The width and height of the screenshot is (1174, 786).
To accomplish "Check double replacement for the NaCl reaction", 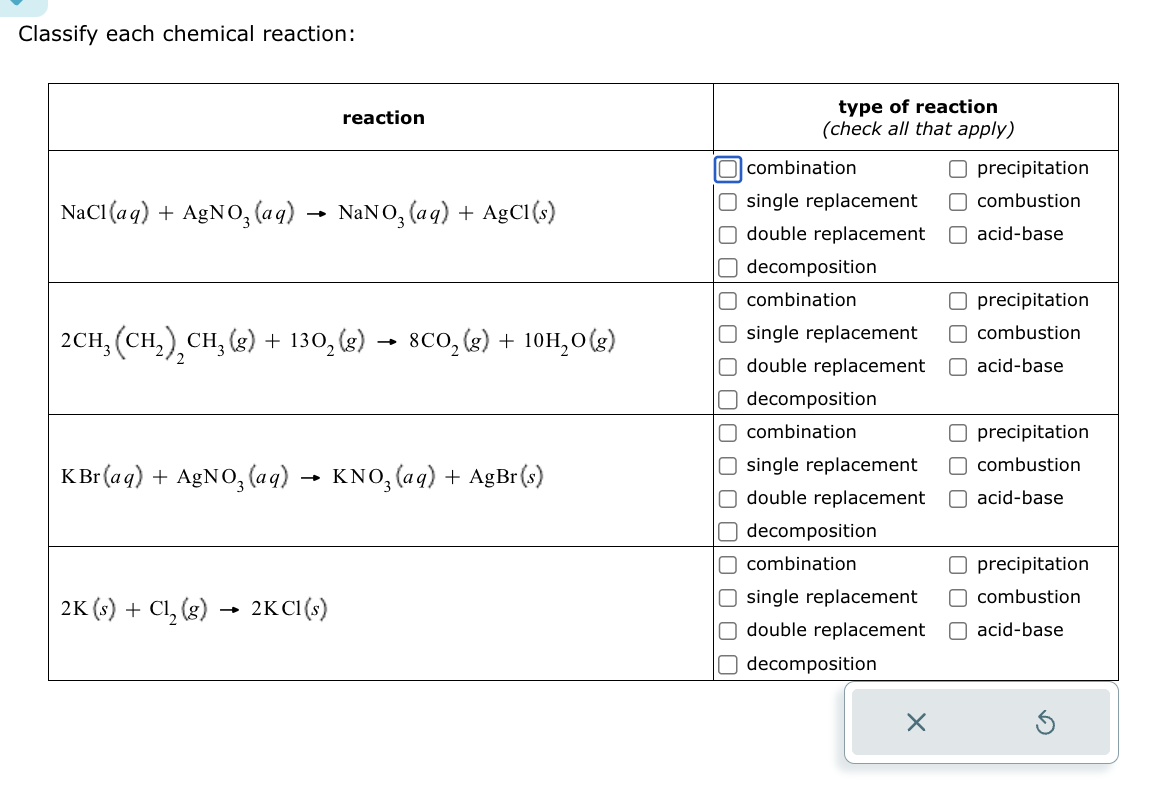I will click(x=727, y=235).
